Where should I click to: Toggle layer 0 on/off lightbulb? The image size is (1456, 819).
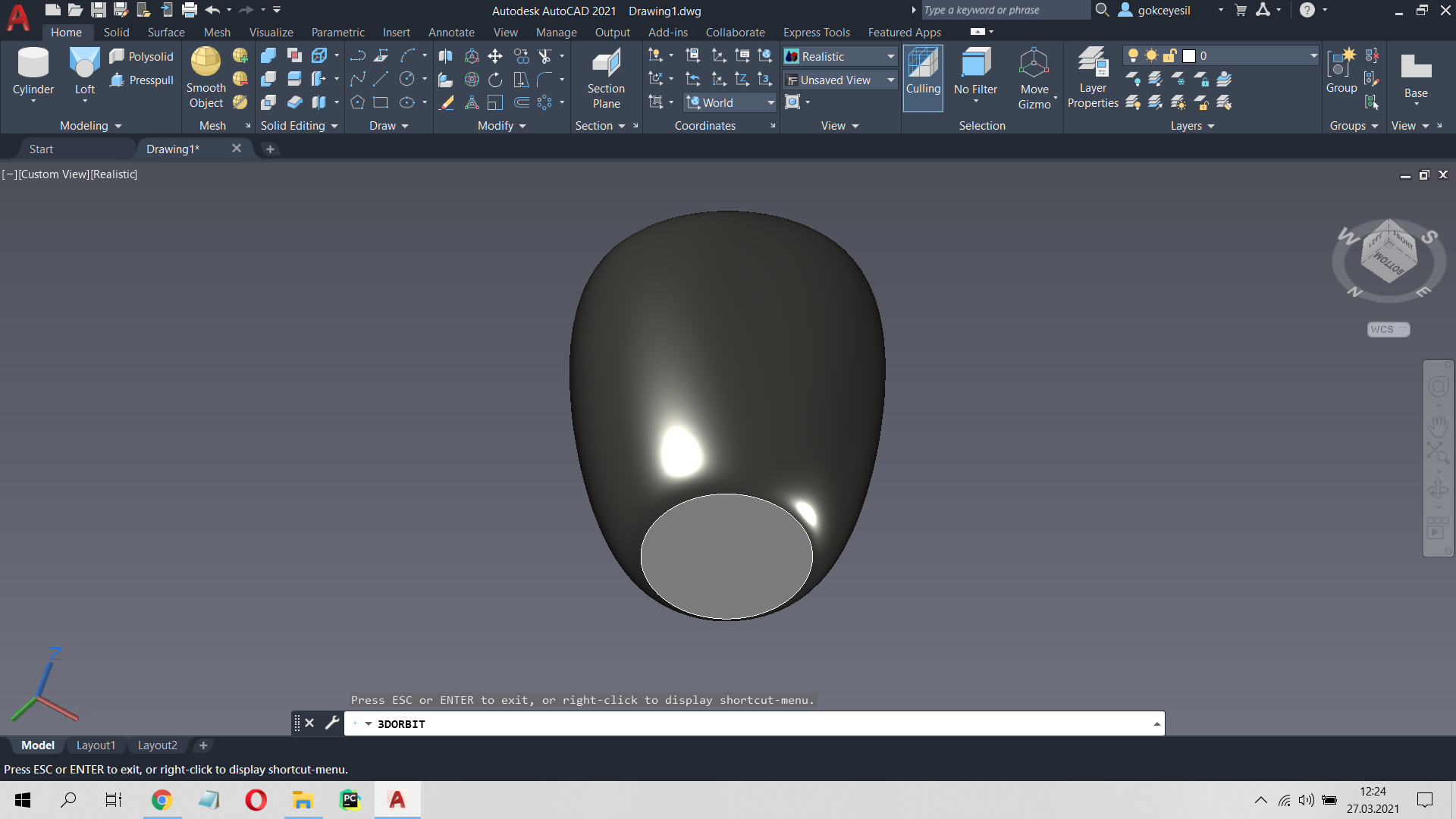[x=1133, y=55]
